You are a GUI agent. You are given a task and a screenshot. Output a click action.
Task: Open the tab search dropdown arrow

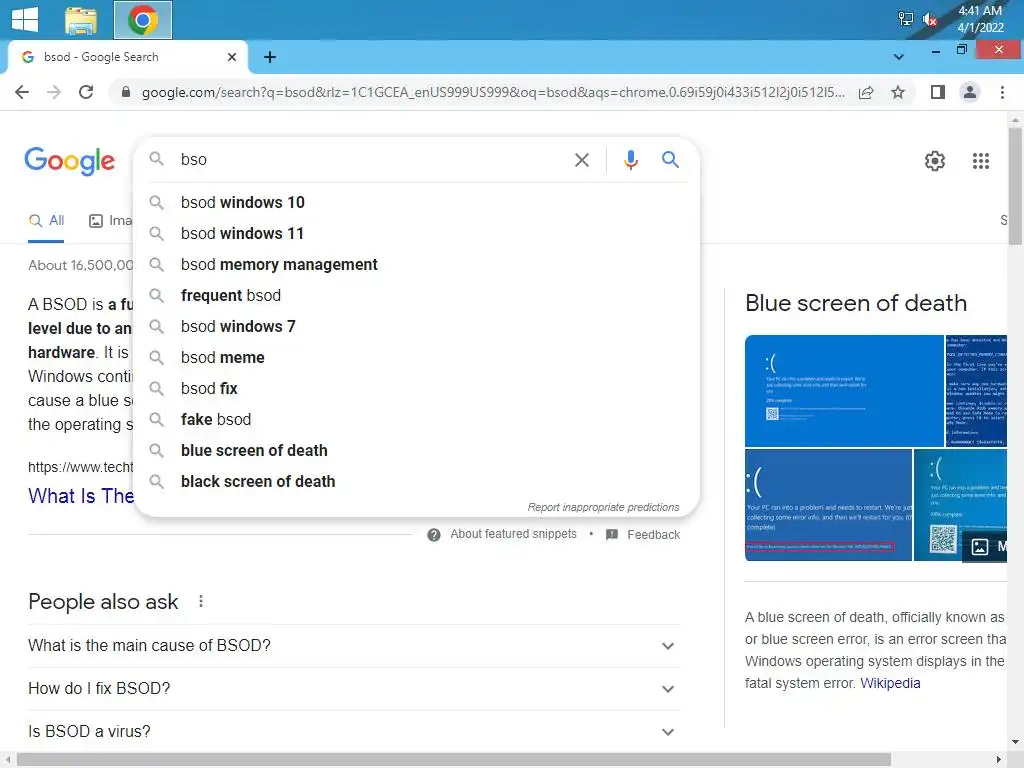899,57
